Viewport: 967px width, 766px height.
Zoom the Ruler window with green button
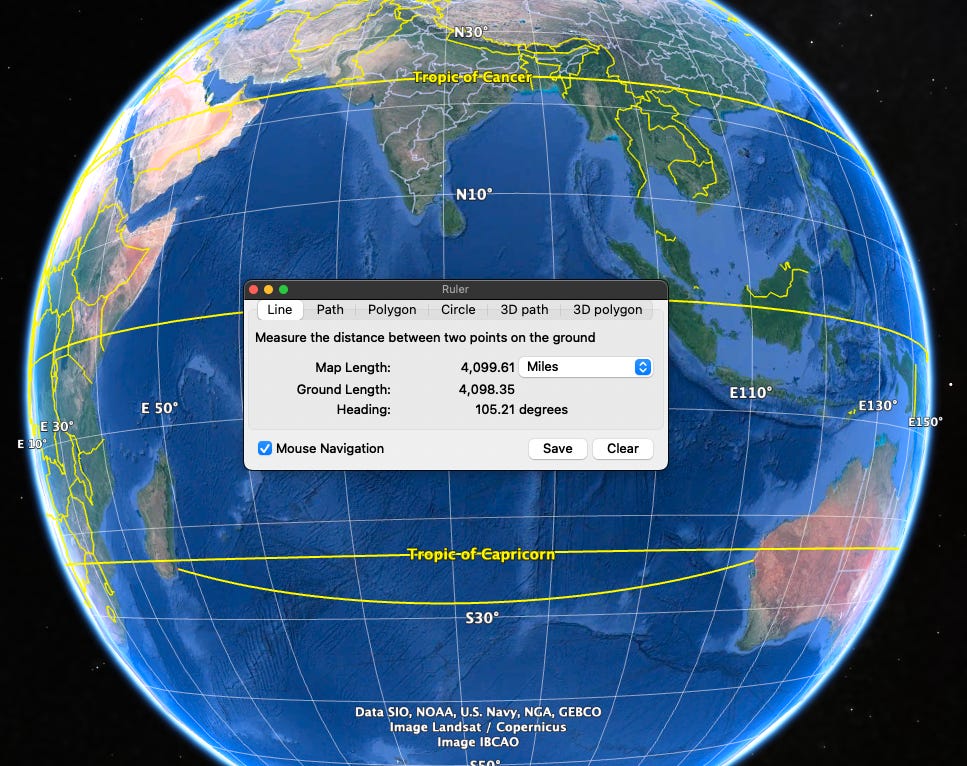283,289
